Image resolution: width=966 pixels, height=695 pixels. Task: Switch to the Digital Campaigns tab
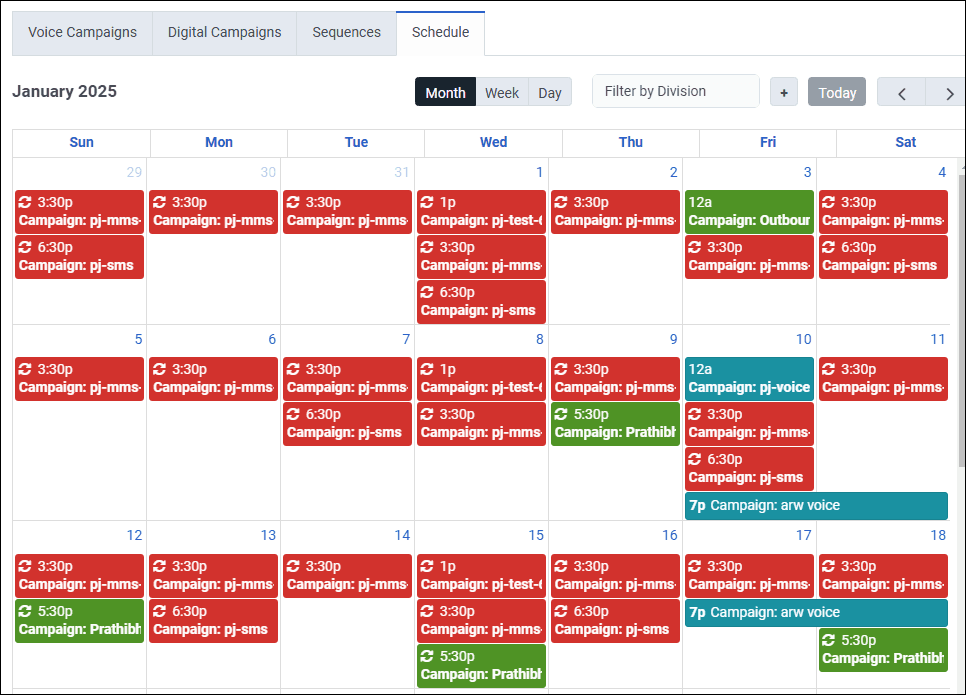224,32
